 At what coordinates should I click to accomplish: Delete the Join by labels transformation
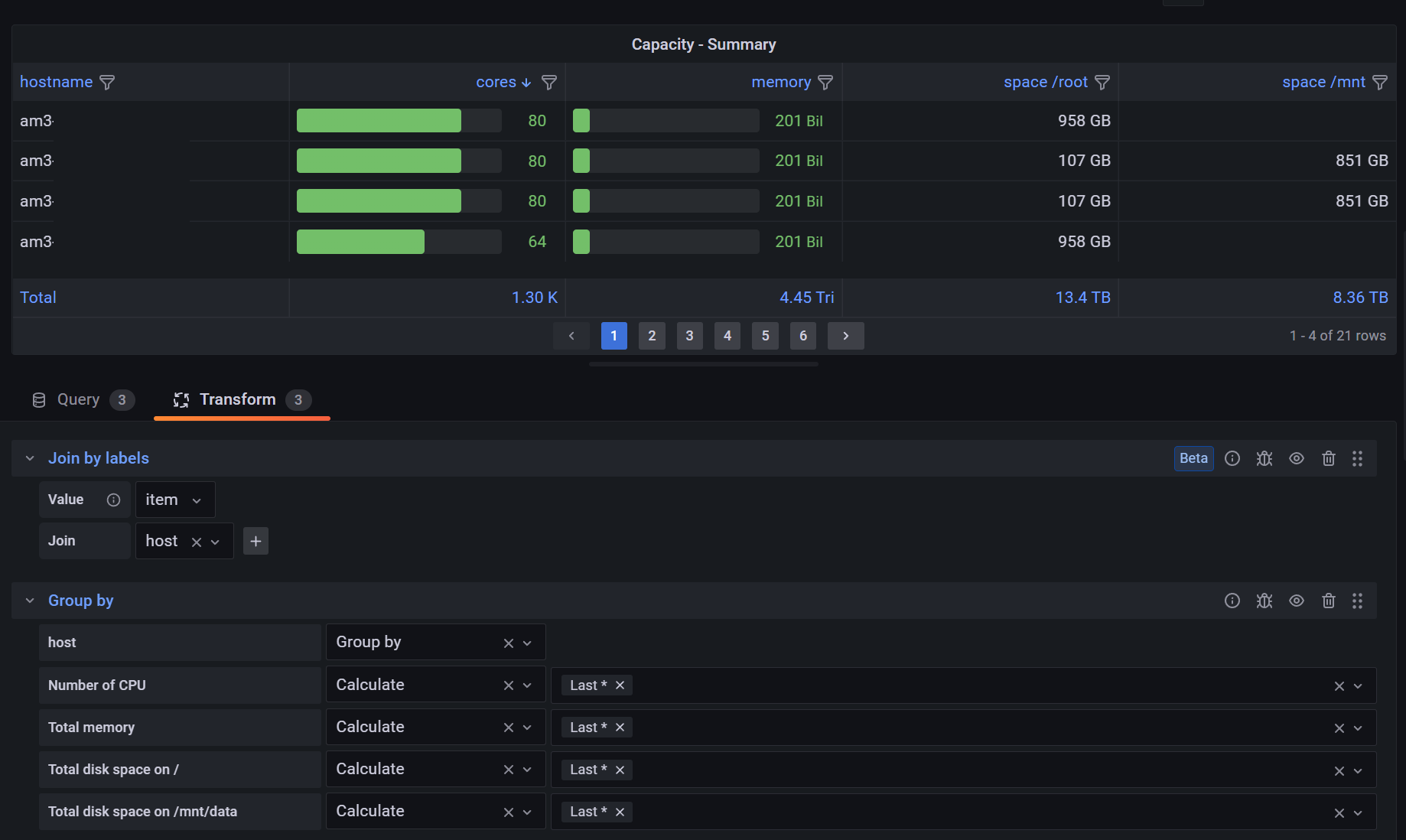[1328, 458]
